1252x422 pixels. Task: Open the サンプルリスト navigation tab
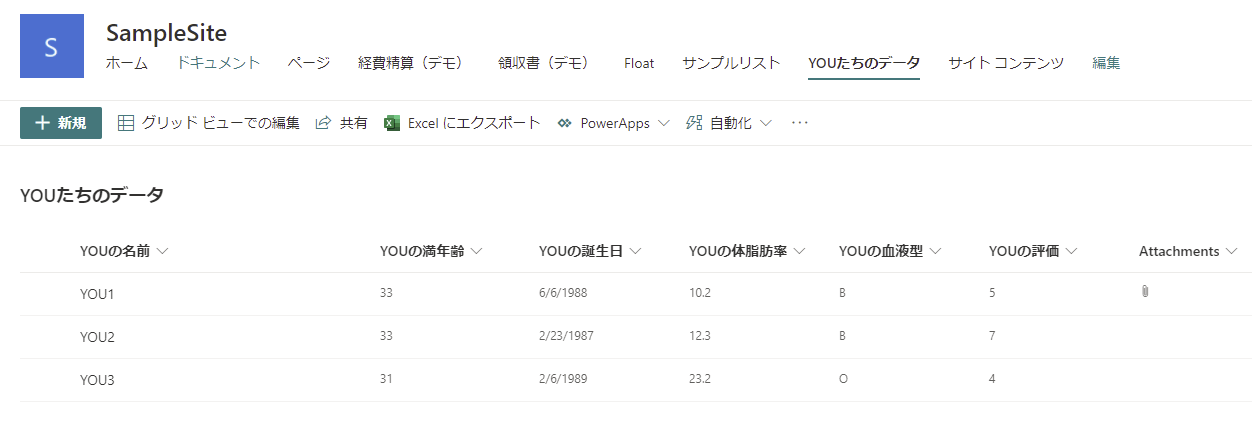click(731, 63)
